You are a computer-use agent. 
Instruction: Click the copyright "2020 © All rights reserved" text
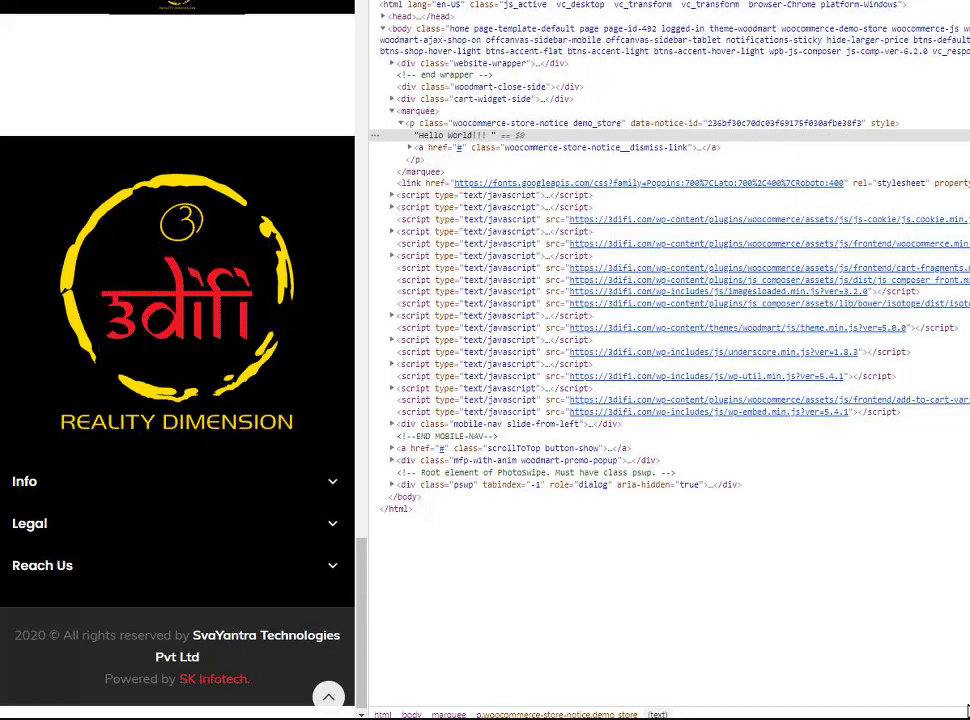click(101, 635)
